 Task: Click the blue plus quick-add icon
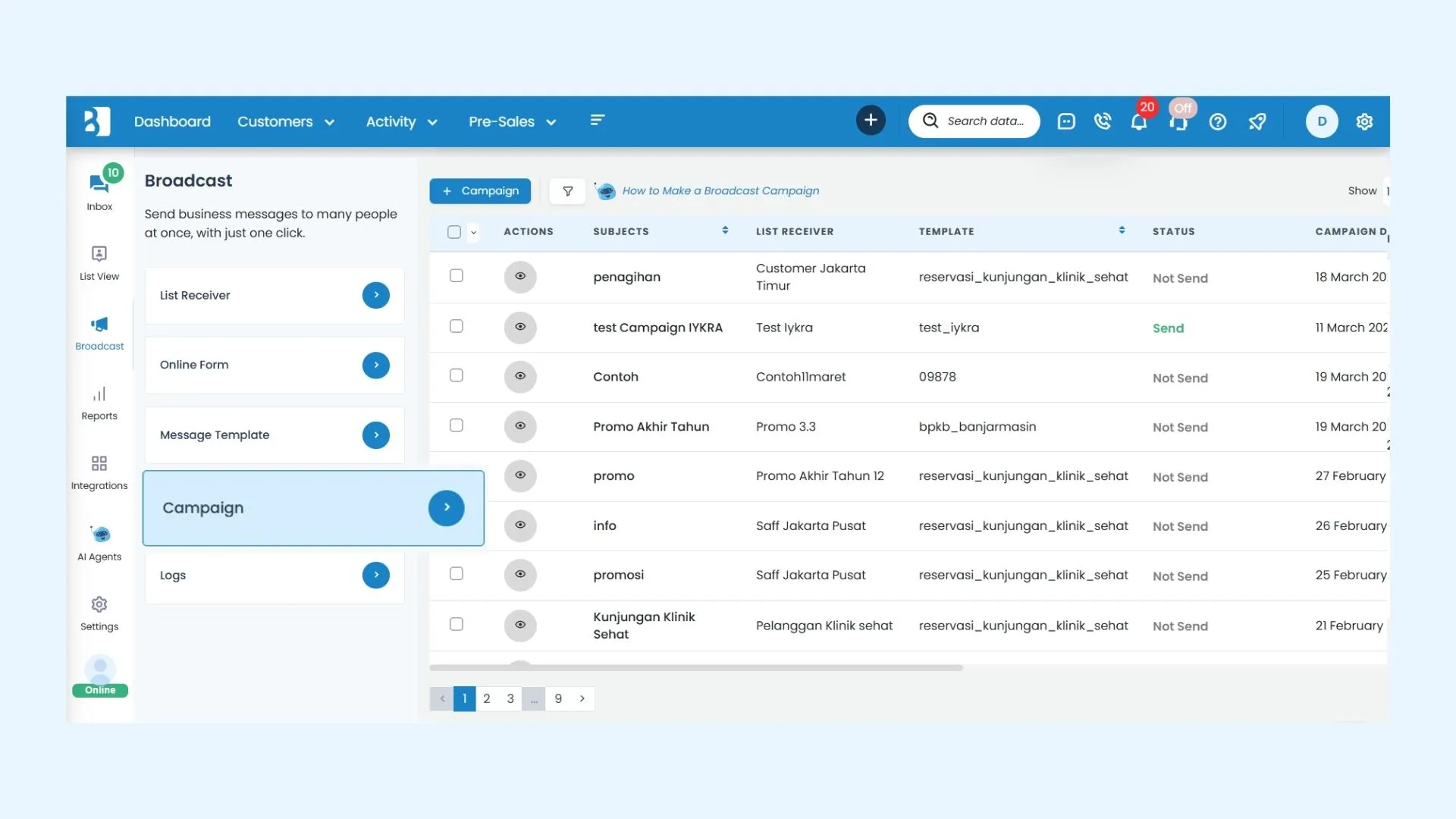(x=871, y=121)
